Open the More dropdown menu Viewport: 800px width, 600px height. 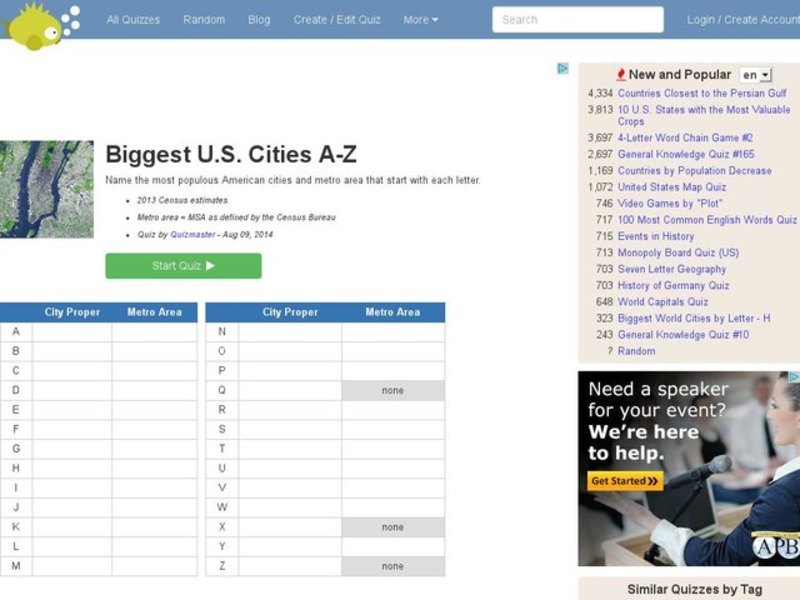point(419,19)
